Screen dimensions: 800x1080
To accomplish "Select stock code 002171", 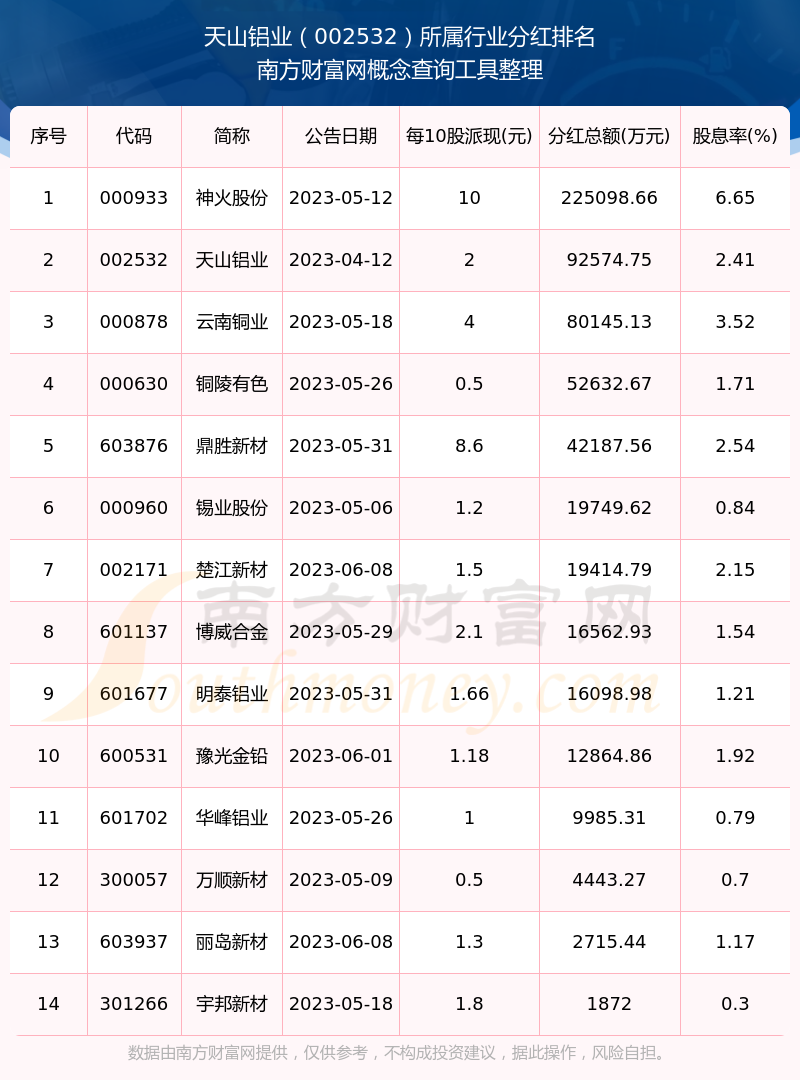I will pyautogui.click(x=134, y=570).
